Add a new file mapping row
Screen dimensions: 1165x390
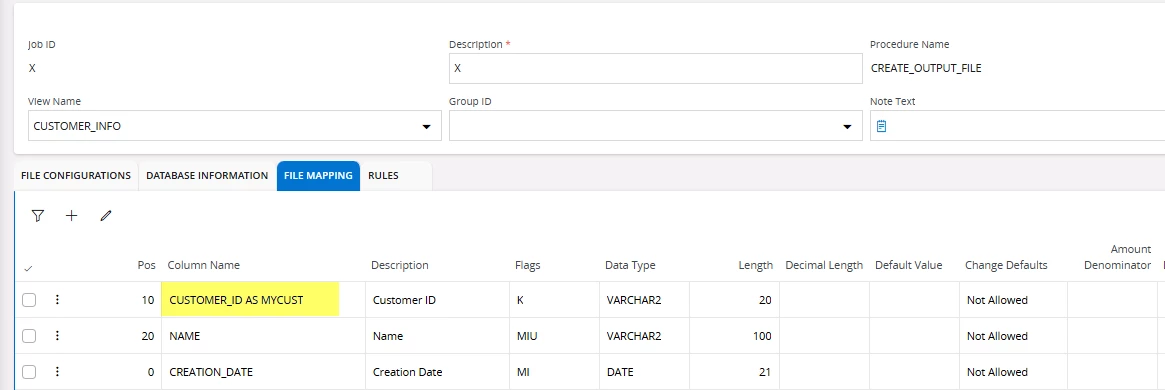tap(71, 215)
